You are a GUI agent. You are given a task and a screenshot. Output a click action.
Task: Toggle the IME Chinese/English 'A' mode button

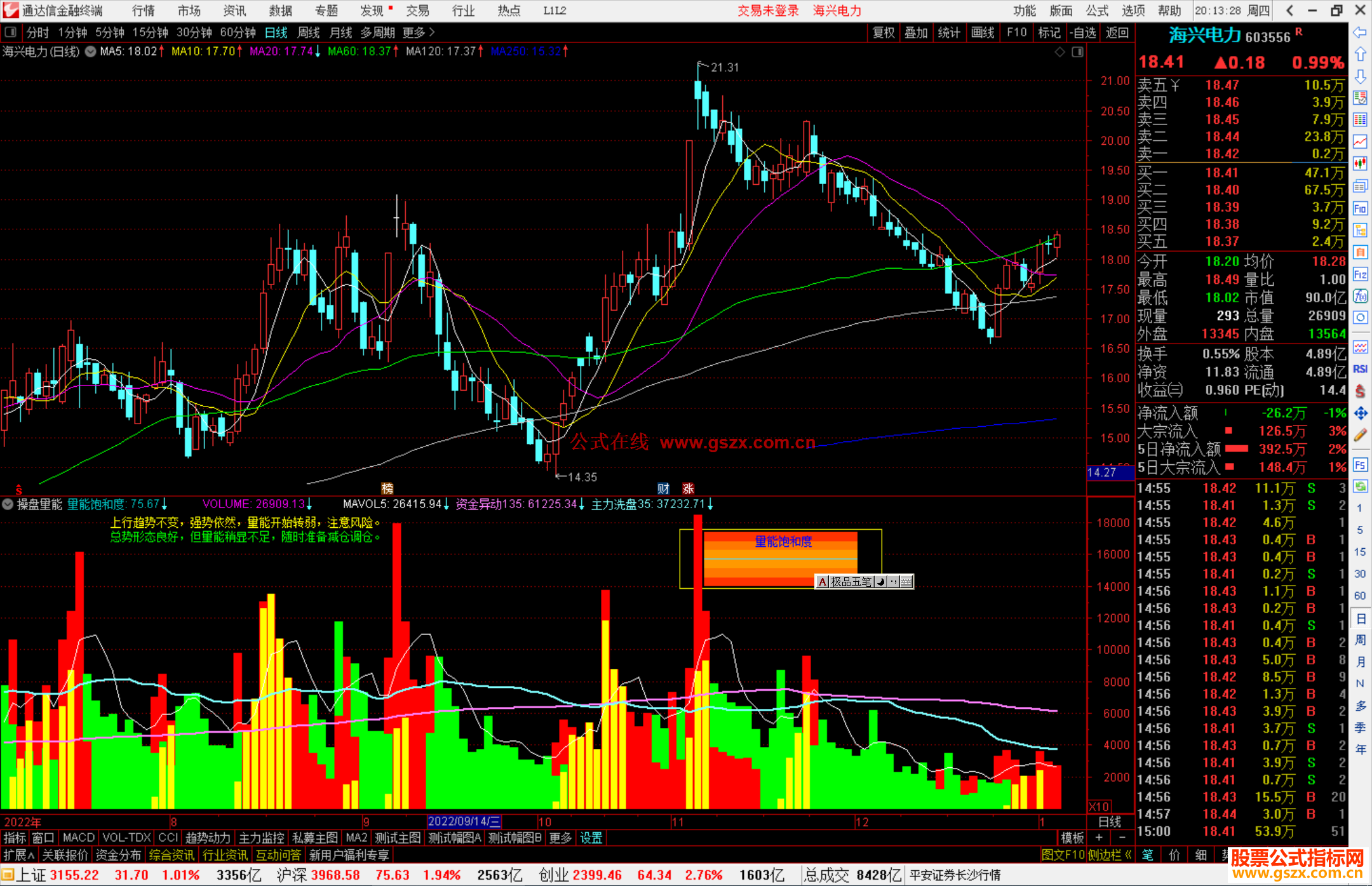(823, 582)
